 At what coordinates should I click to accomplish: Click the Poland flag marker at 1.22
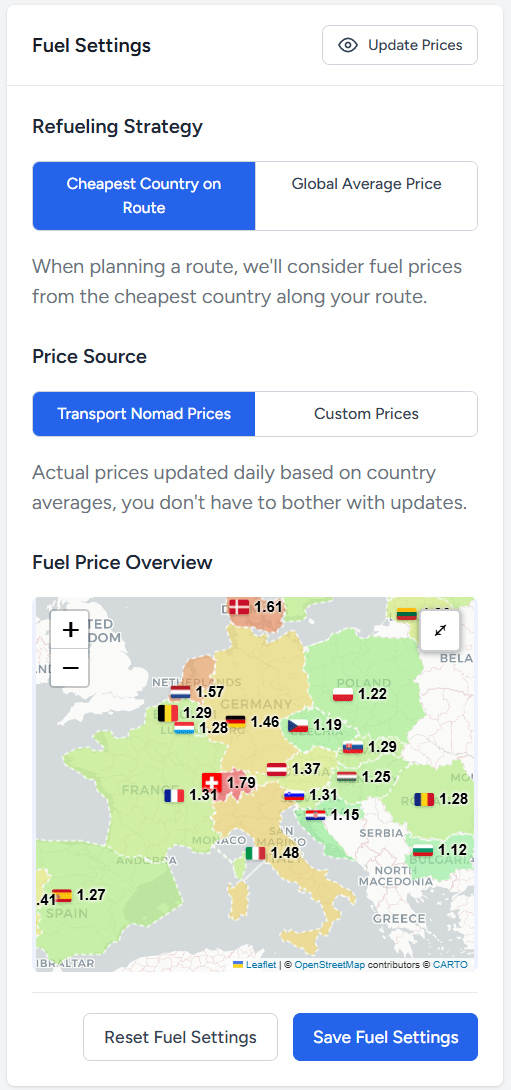tap(343, 694)
